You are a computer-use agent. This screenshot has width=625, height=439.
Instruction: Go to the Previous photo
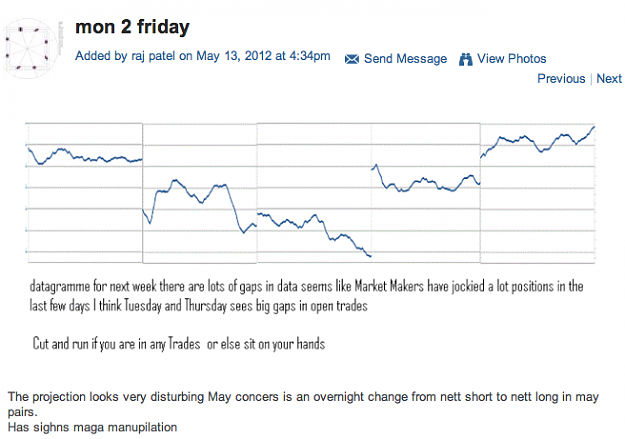pyautogui.click(x=561, y=79)
